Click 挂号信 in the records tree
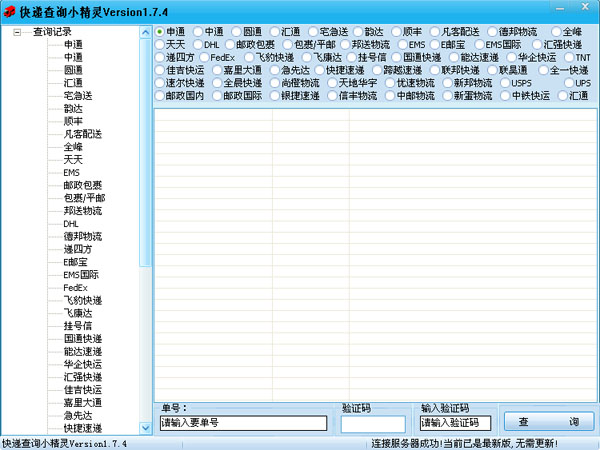This screenshot has height=450, width=600. tap(78, 326)
